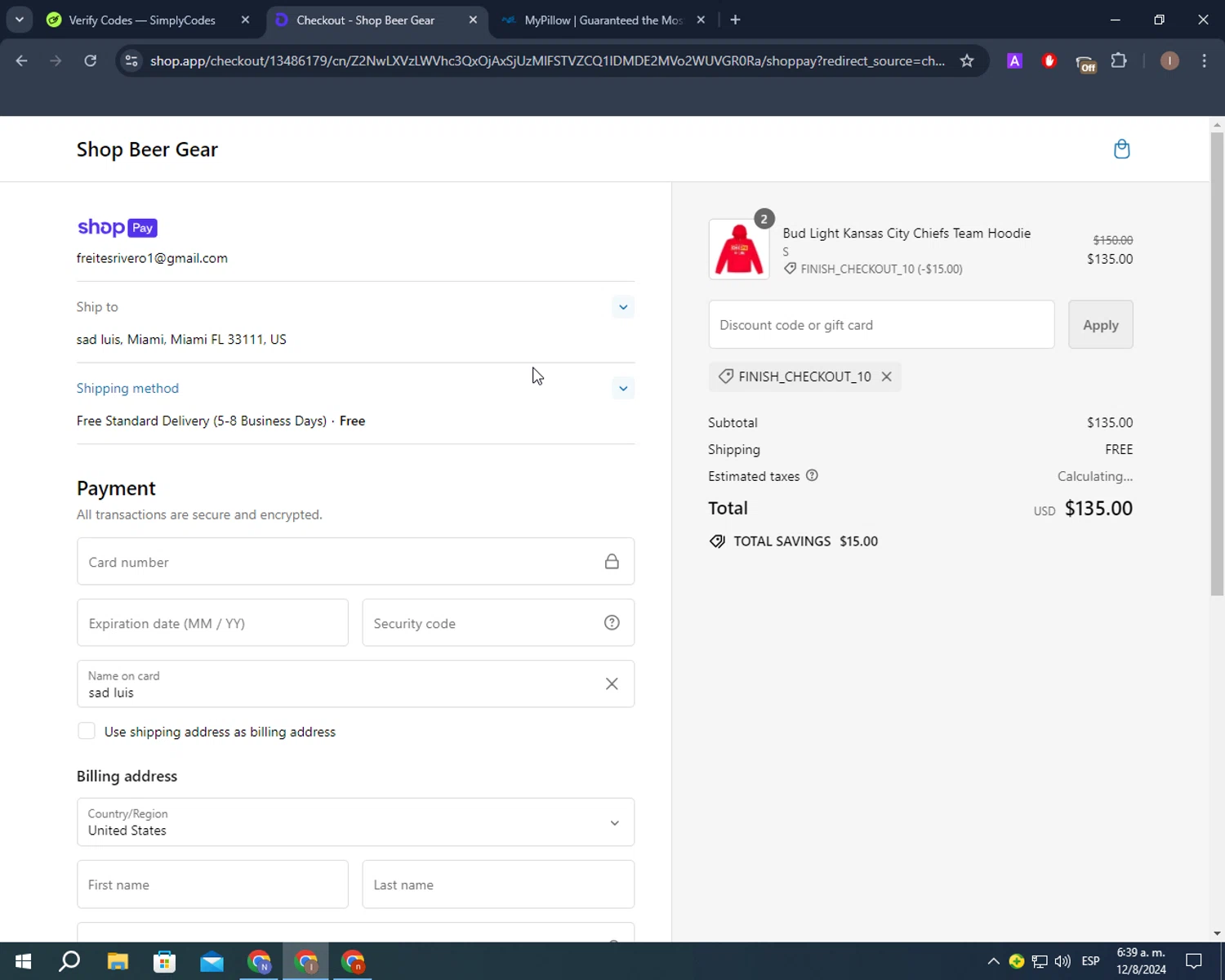
Task: Click the freitesrivero1@gmail.com account email
Action: [x=152, y=258]
